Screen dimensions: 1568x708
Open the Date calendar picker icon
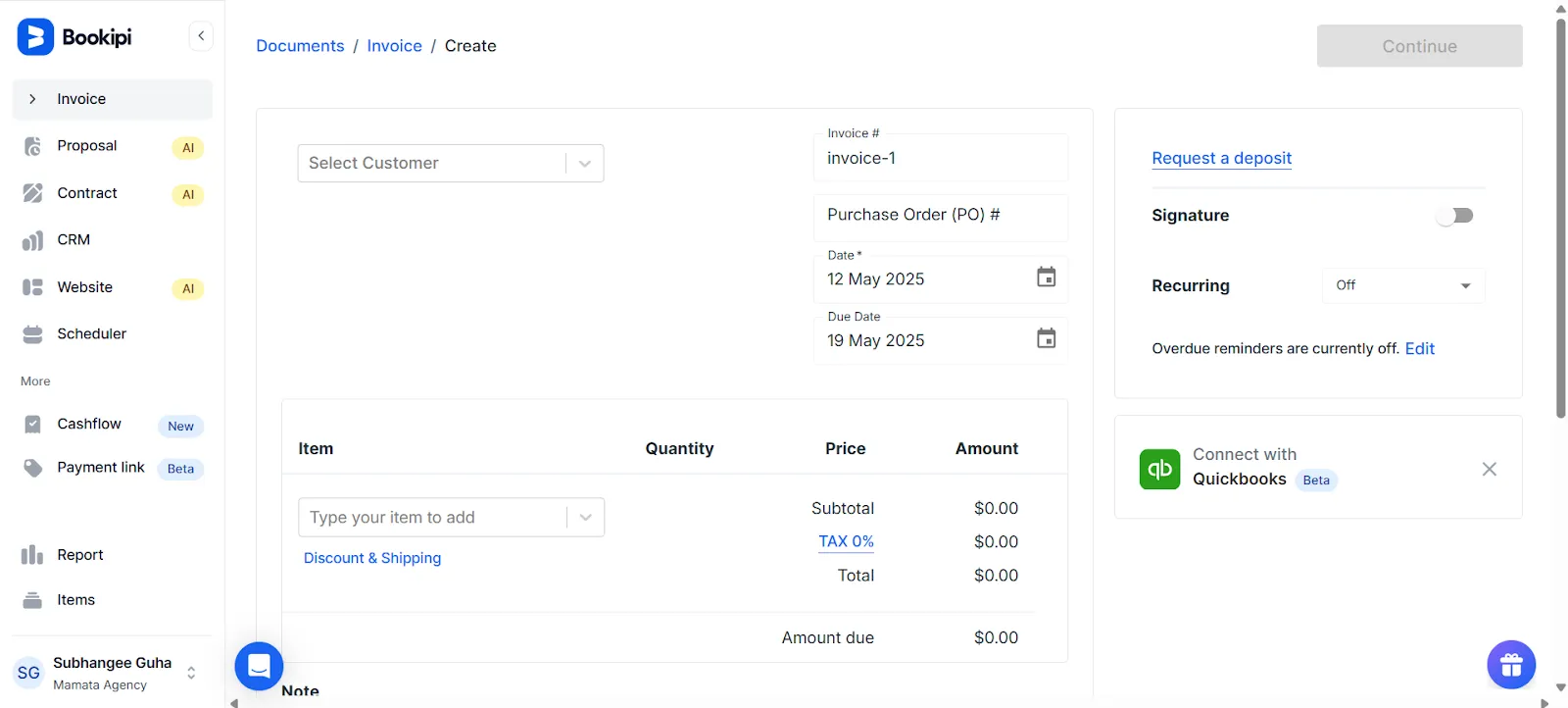pyautogui.click(x=1047, y=278)
